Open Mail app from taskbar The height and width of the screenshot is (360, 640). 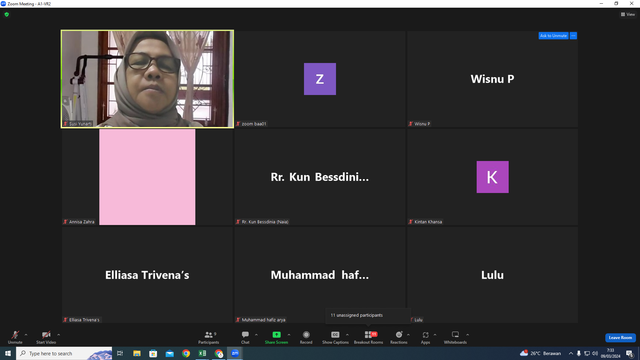169,353
